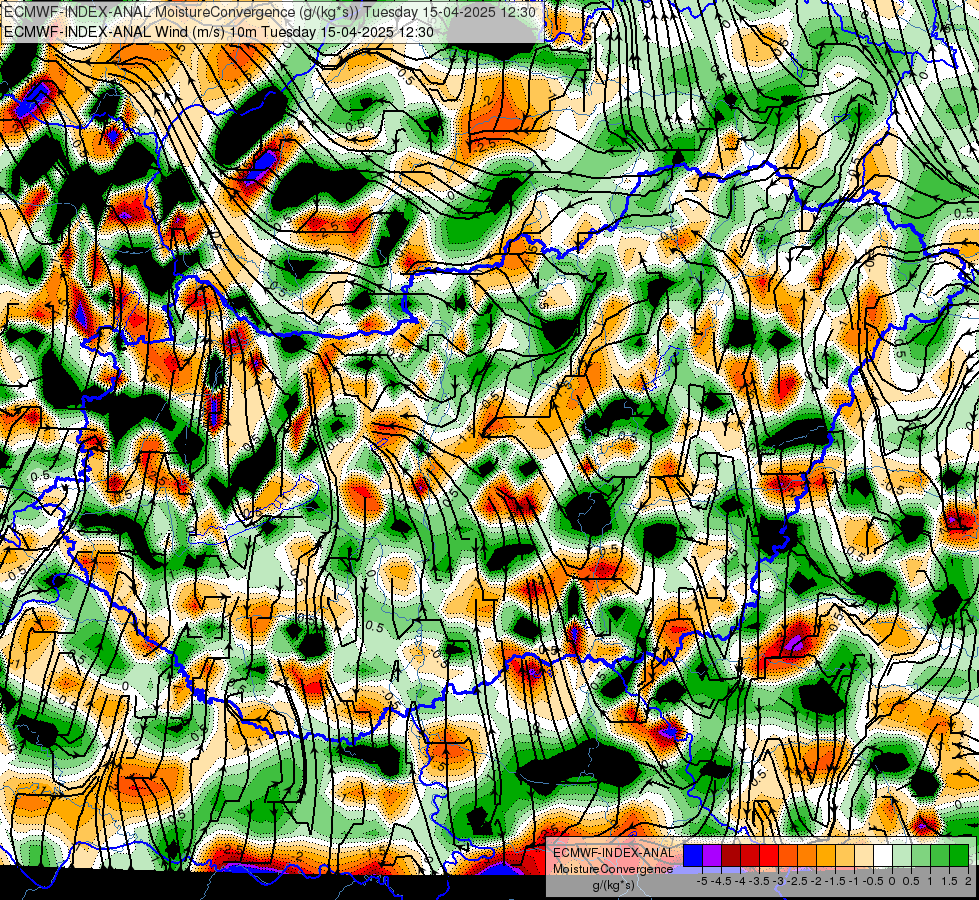Click the -1 value on legend scale
Viewport: 979px width, 900px height.
click(854, 881)
